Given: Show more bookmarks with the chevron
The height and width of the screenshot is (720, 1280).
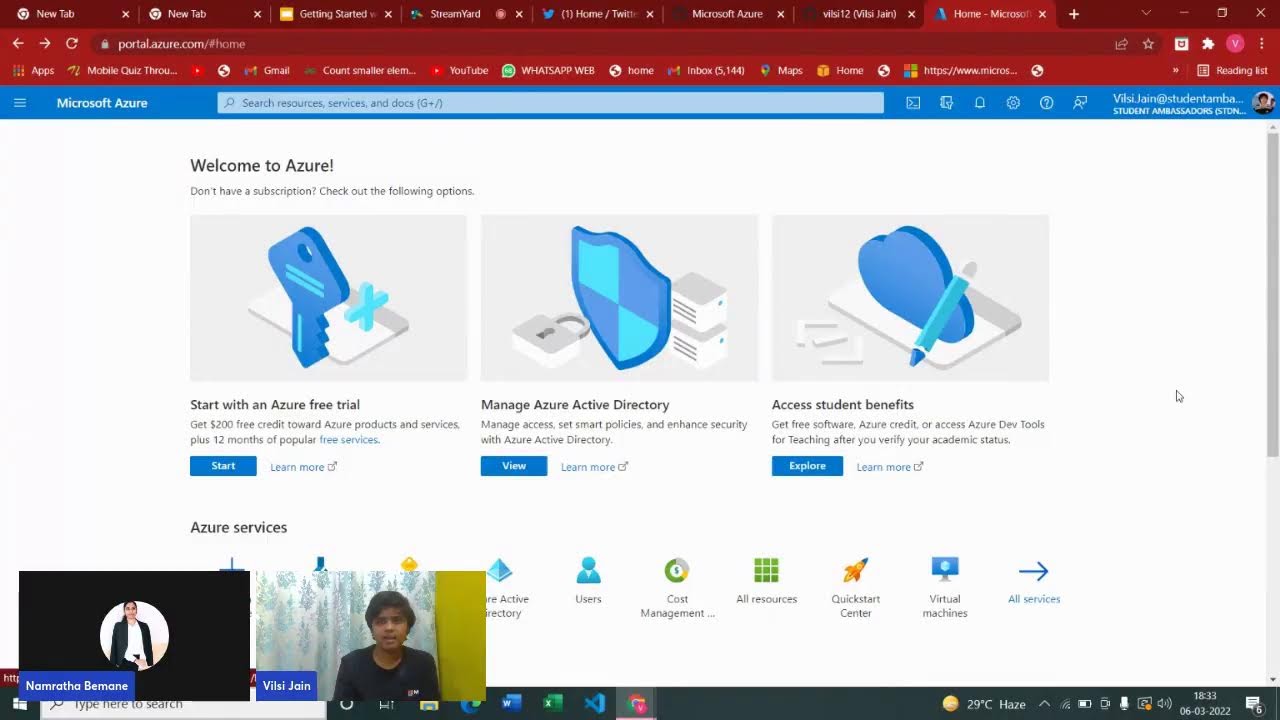Looking at the screenshot, I should point(1175,71).
